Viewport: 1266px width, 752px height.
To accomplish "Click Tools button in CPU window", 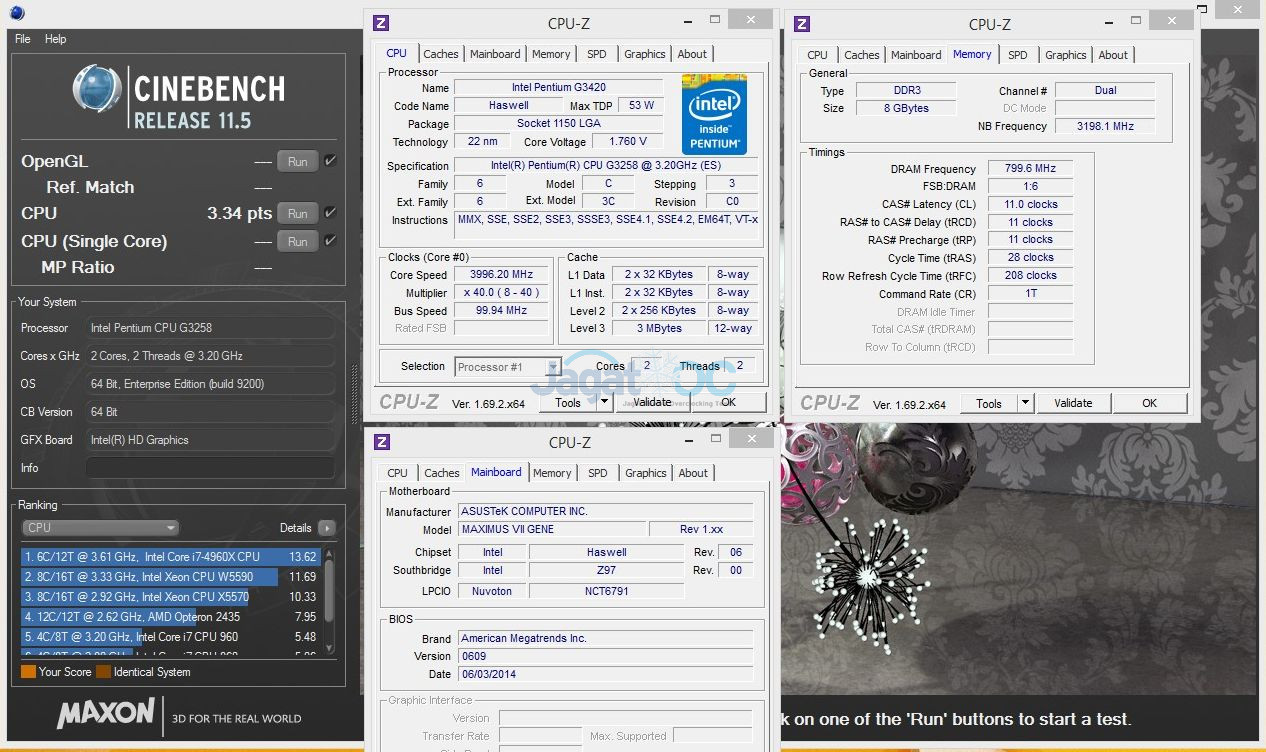I will click(x=568, y=403).
